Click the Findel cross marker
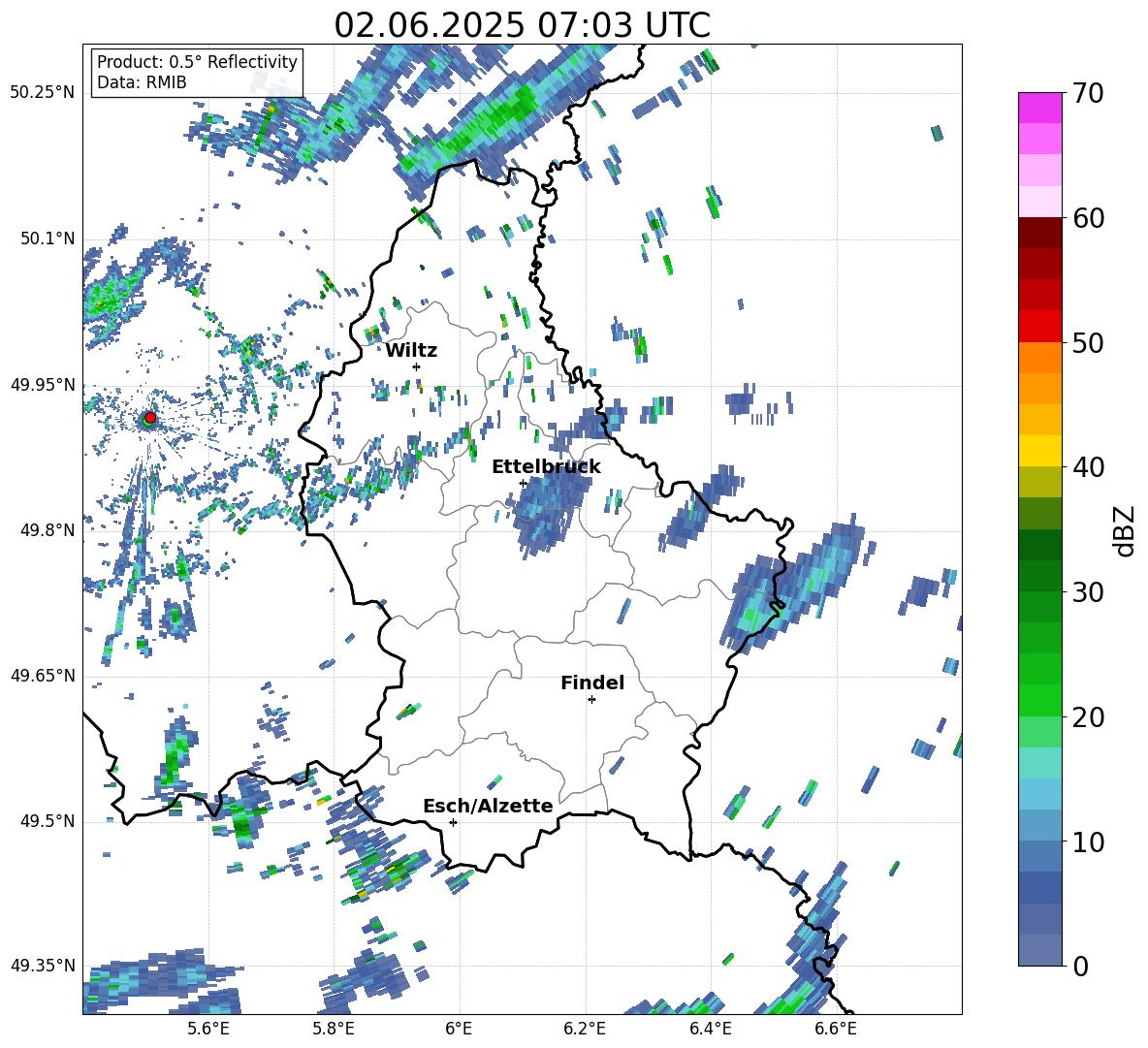Image resolution: width=1148 pixels, height=1048 pixels. (591, 700)
